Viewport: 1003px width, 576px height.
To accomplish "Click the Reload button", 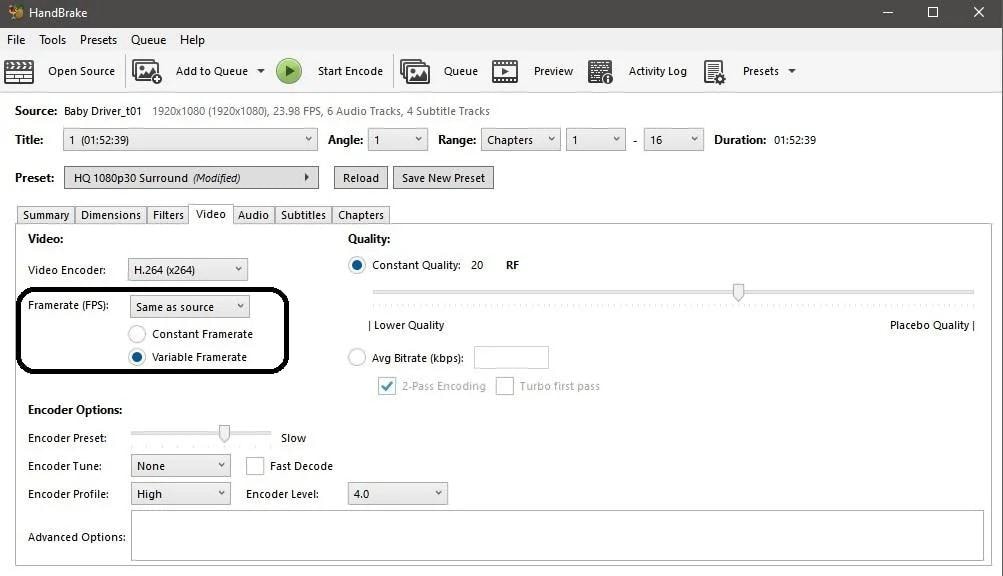I will (x=361, y=178).
